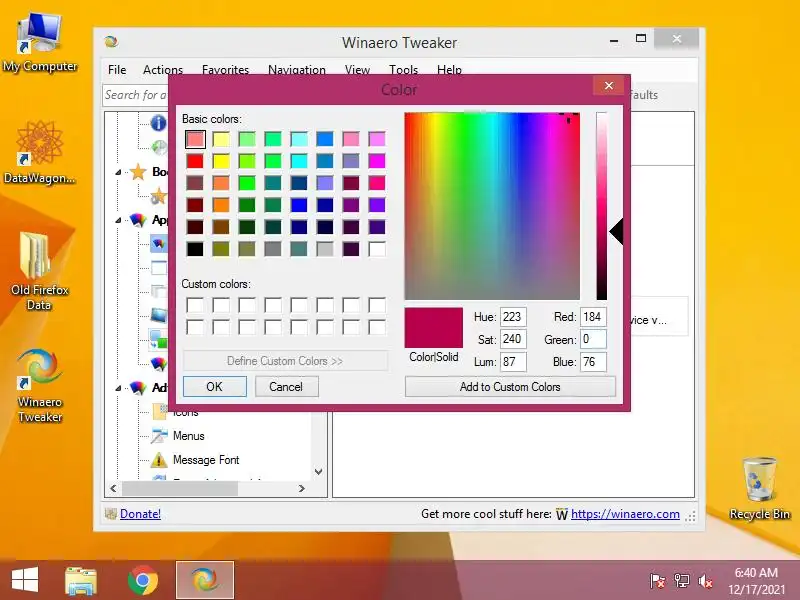Click the Hue value field

[513, 317]
